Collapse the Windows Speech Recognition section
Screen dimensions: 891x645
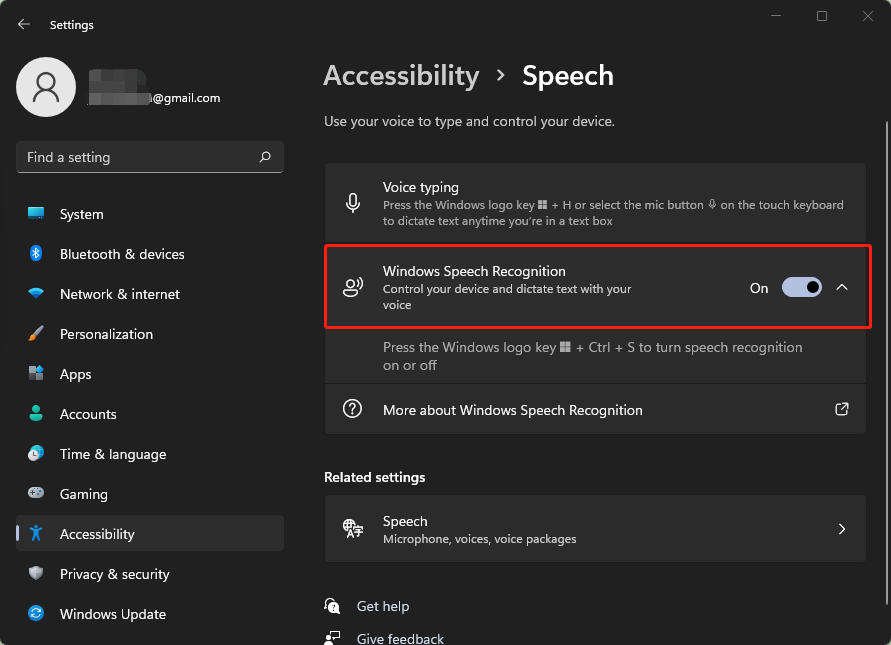coord(842,288)
